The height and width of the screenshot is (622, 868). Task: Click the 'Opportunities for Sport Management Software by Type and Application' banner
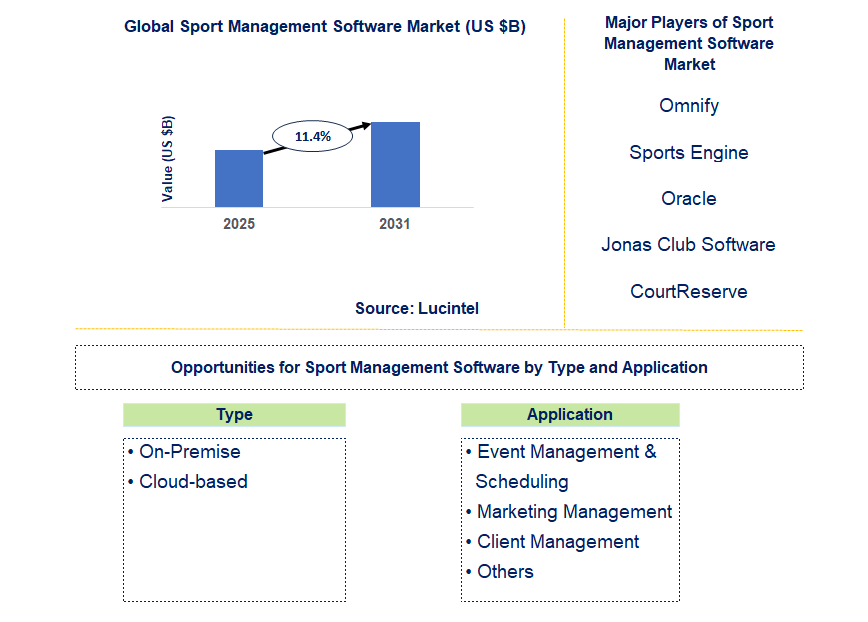440,367
